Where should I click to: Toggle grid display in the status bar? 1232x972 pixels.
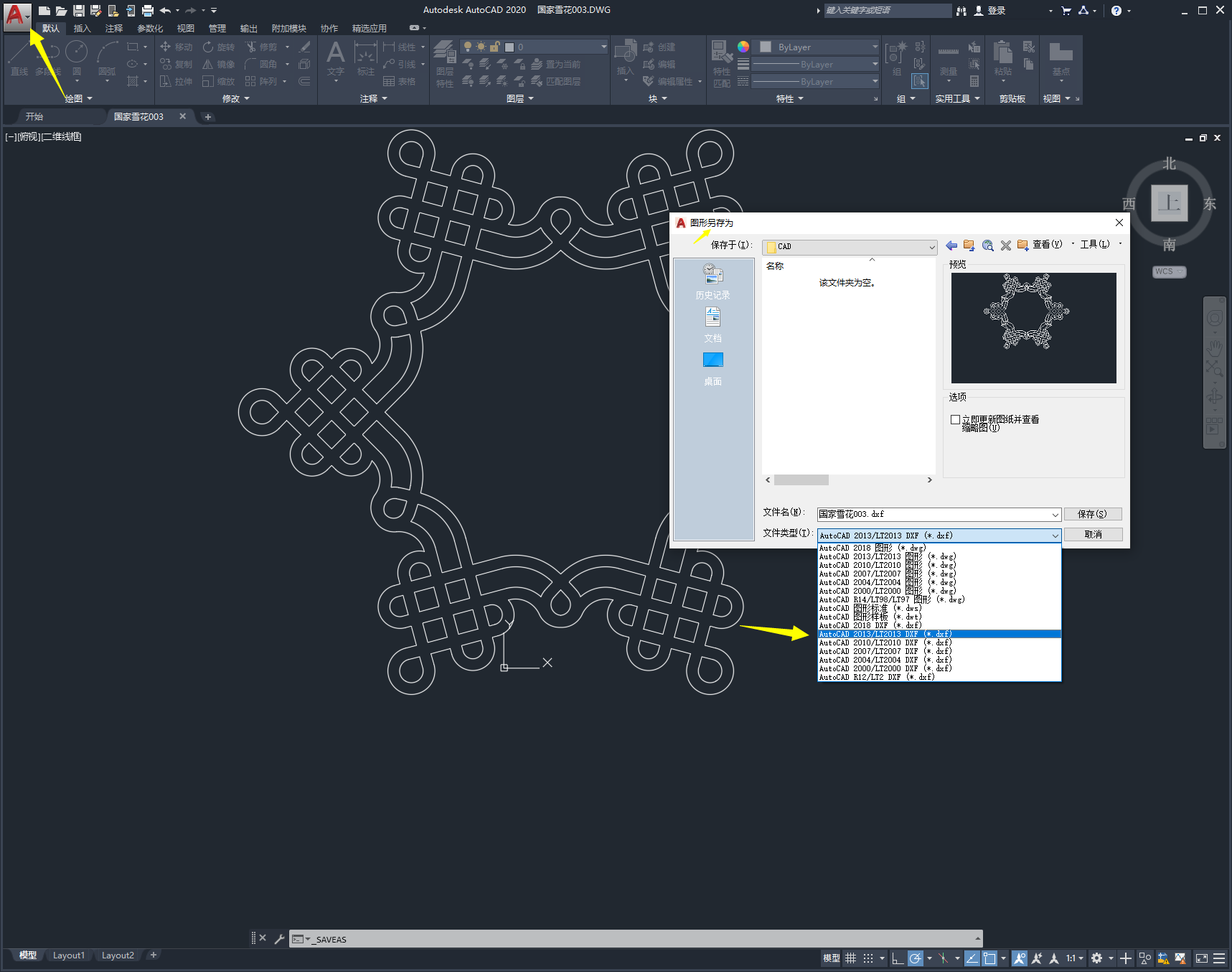850,958
